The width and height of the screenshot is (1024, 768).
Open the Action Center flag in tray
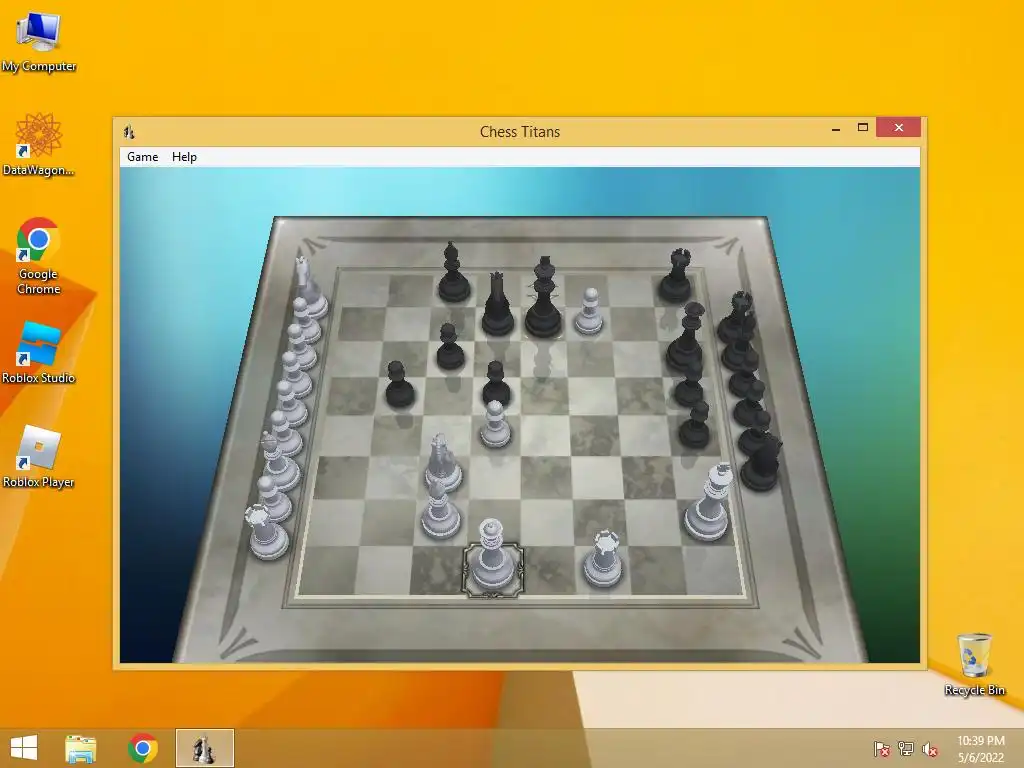(x=882, y=749)
